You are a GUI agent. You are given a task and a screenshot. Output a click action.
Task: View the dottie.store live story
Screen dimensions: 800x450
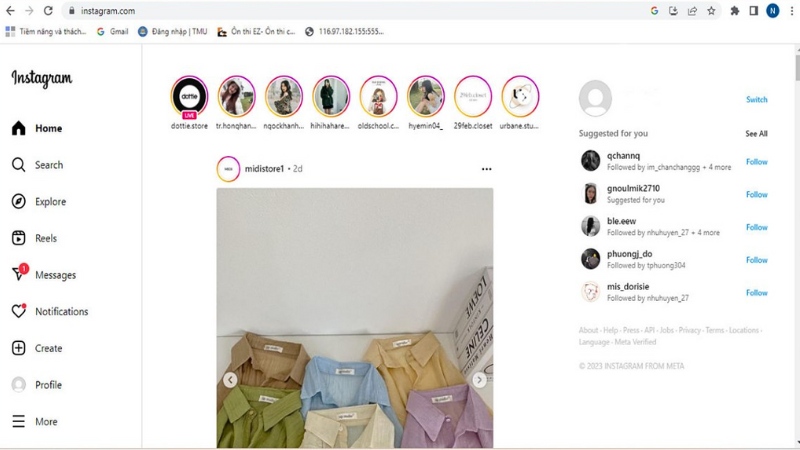[x=189, y=97]
